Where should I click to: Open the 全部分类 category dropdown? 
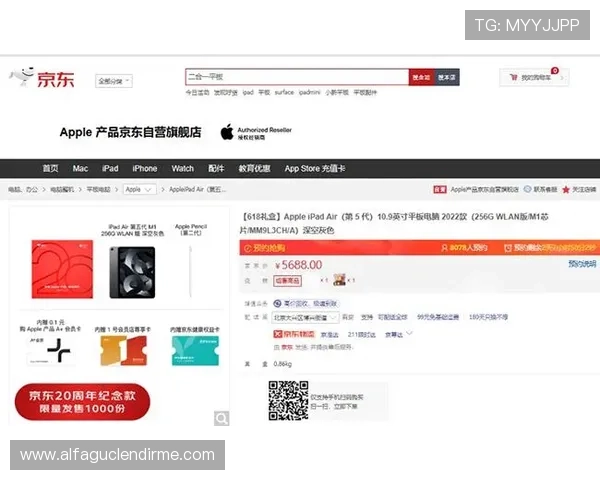click(x=114, y=81)
